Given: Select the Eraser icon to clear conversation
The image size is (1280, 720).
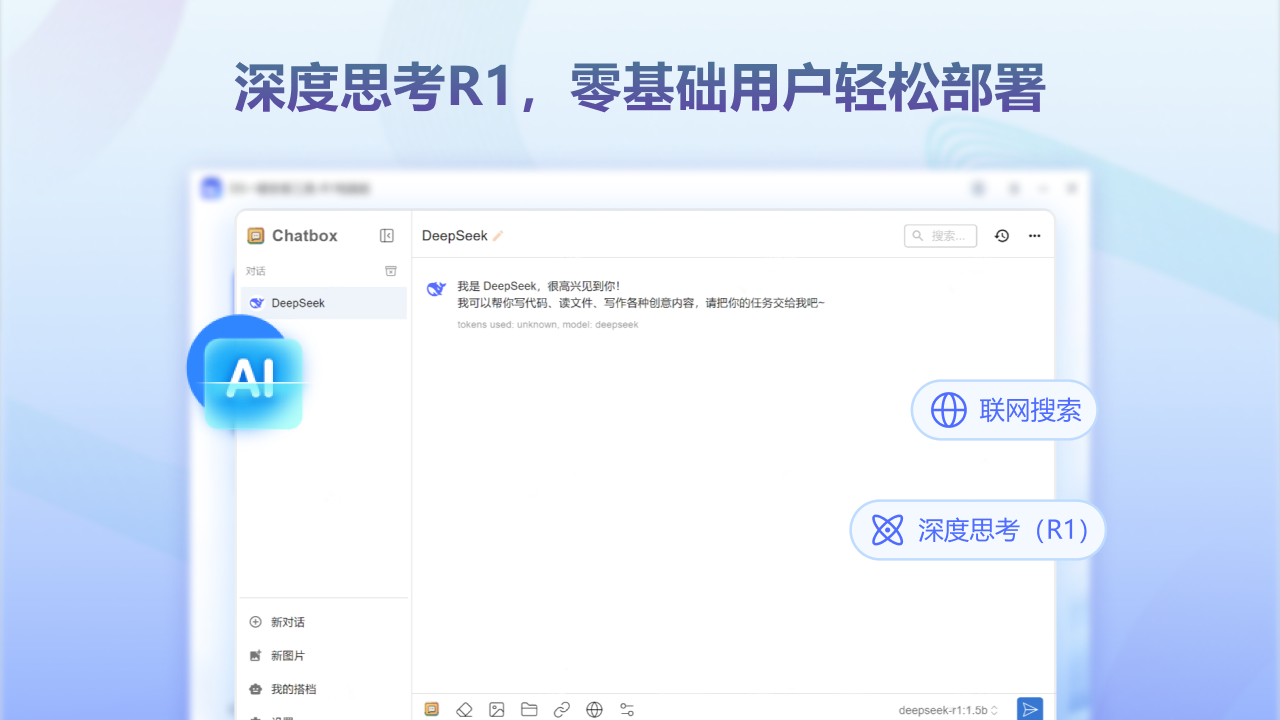Looking at the screenshot, I should pos(464,709).
